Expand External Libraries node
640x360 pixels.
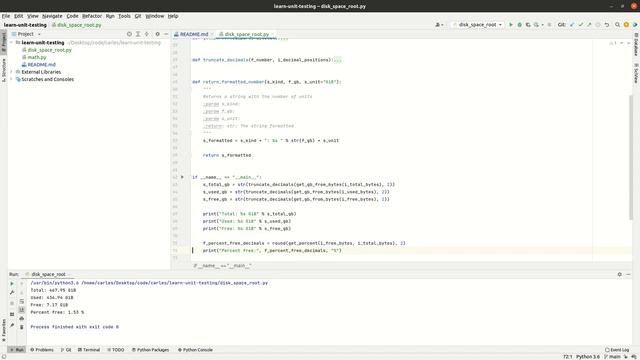[12, 72]
